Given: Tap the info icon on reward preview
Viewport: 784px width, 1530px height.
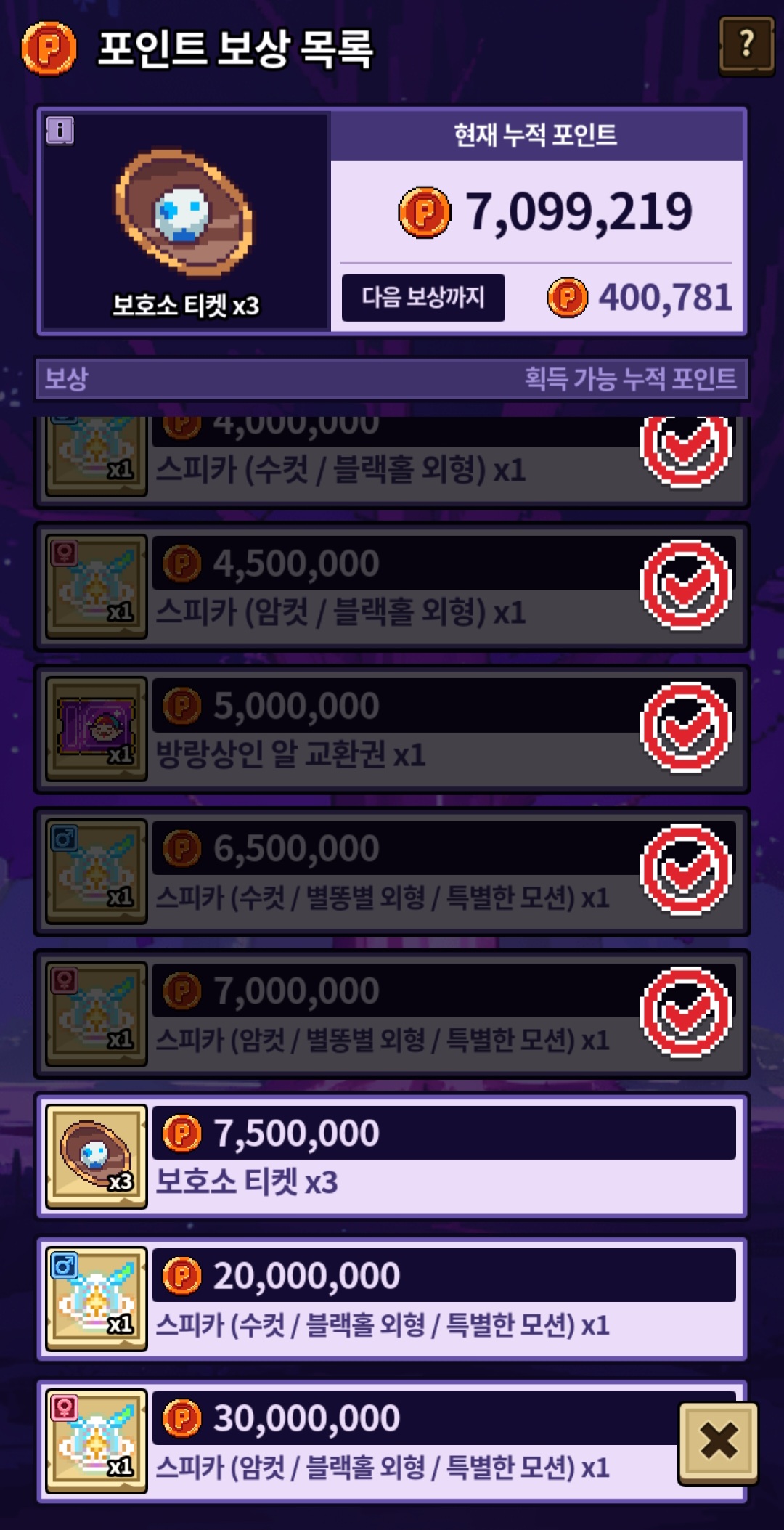Looking at the screenshot, I should [60, 130].
